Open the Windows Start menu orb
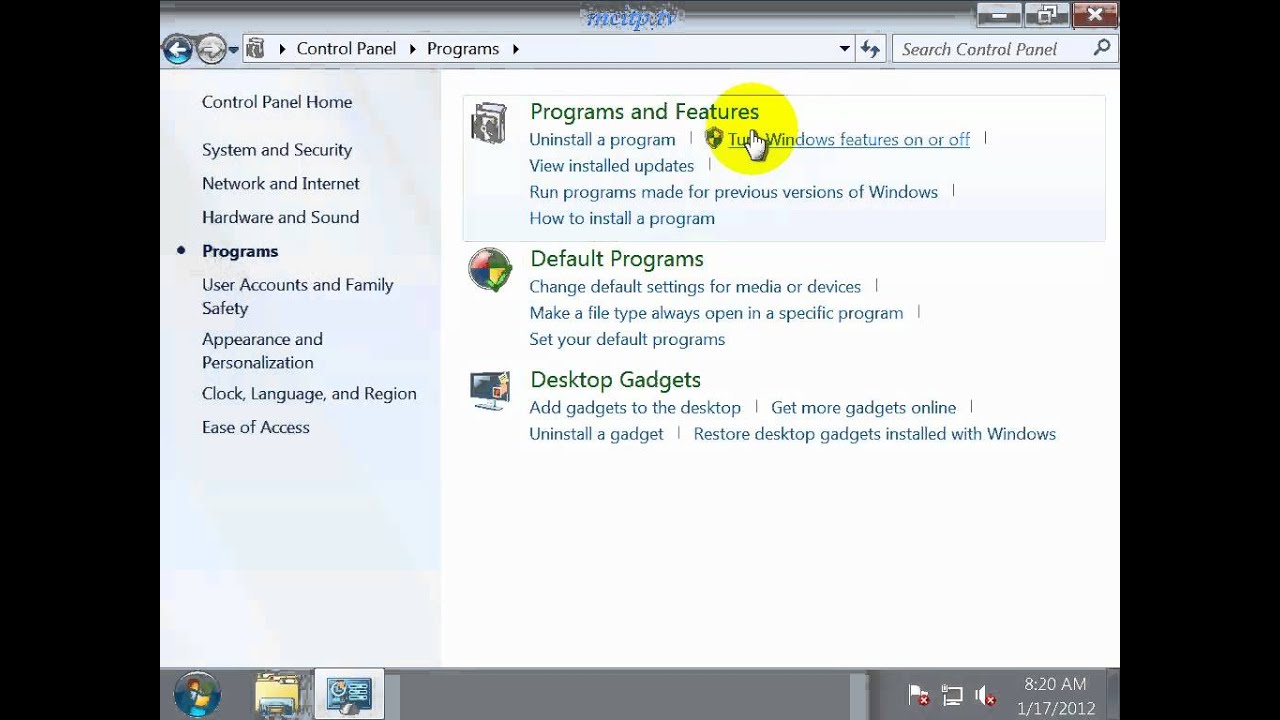This screenshot has height=720, width=1280. [x=197, y=695]
